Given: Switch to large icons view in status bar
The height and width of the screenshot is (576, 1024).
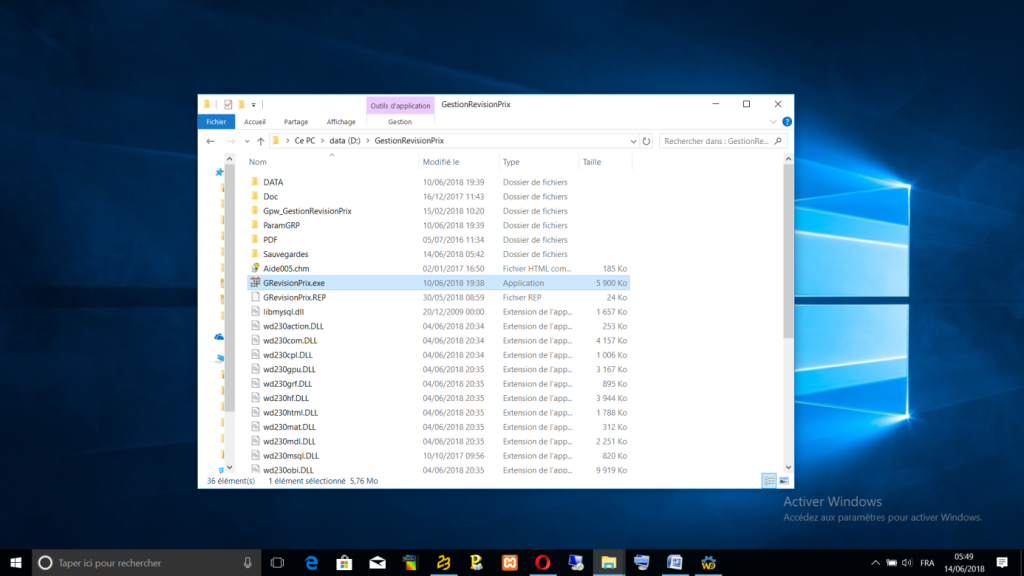Looking at the screenshot, I should (783, 481).
